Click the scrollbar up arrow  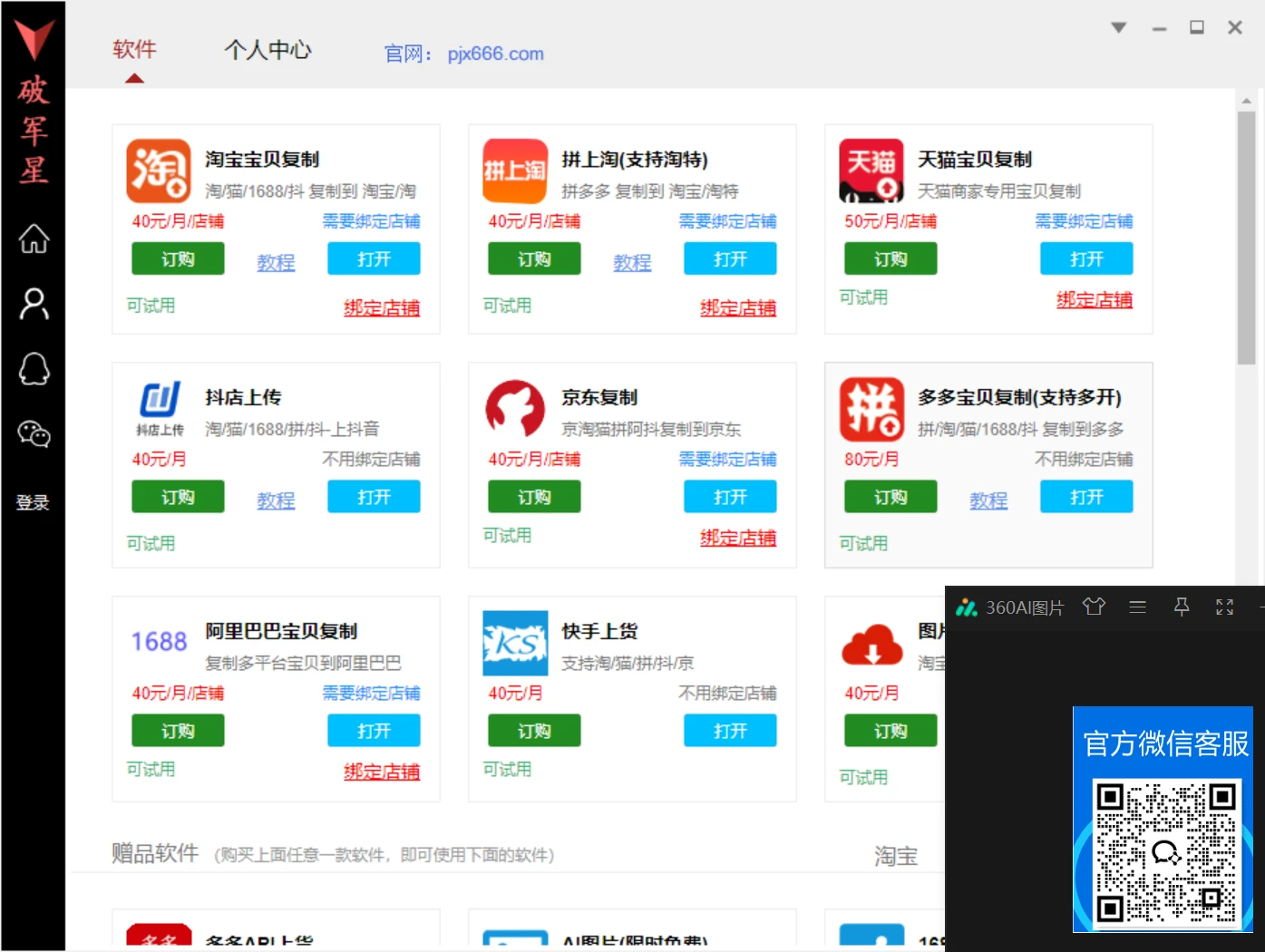coord(1246,101)
